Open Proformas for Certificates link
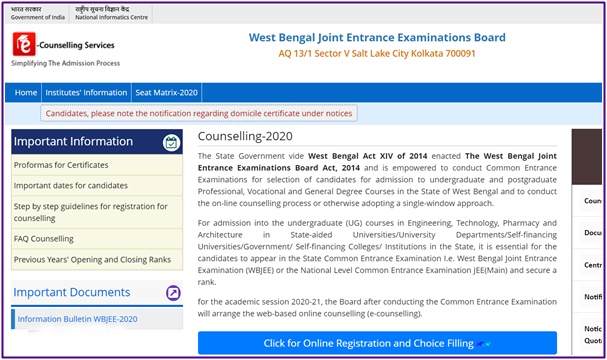 (x=97, y=165)
